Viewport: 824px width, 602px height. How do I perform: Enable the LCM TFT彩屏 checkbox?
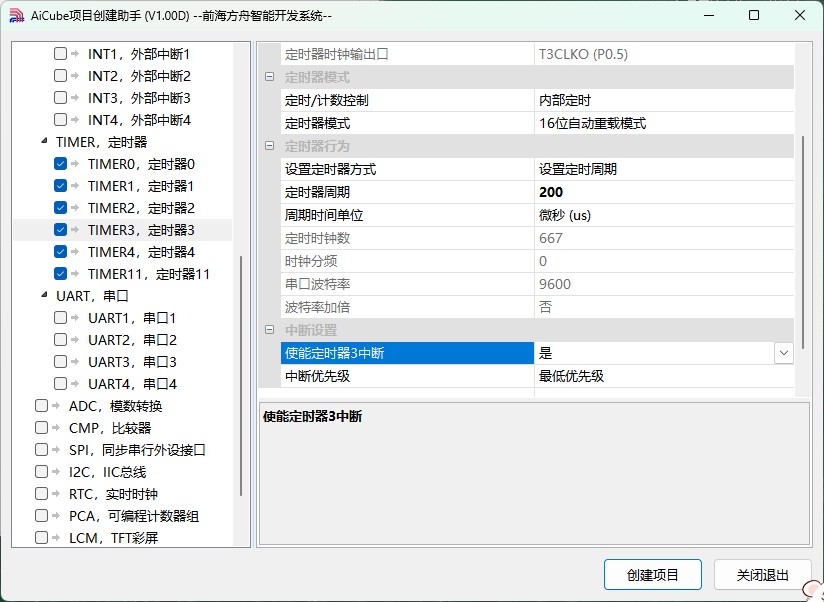pyautogui.click(x=42, y=538)
